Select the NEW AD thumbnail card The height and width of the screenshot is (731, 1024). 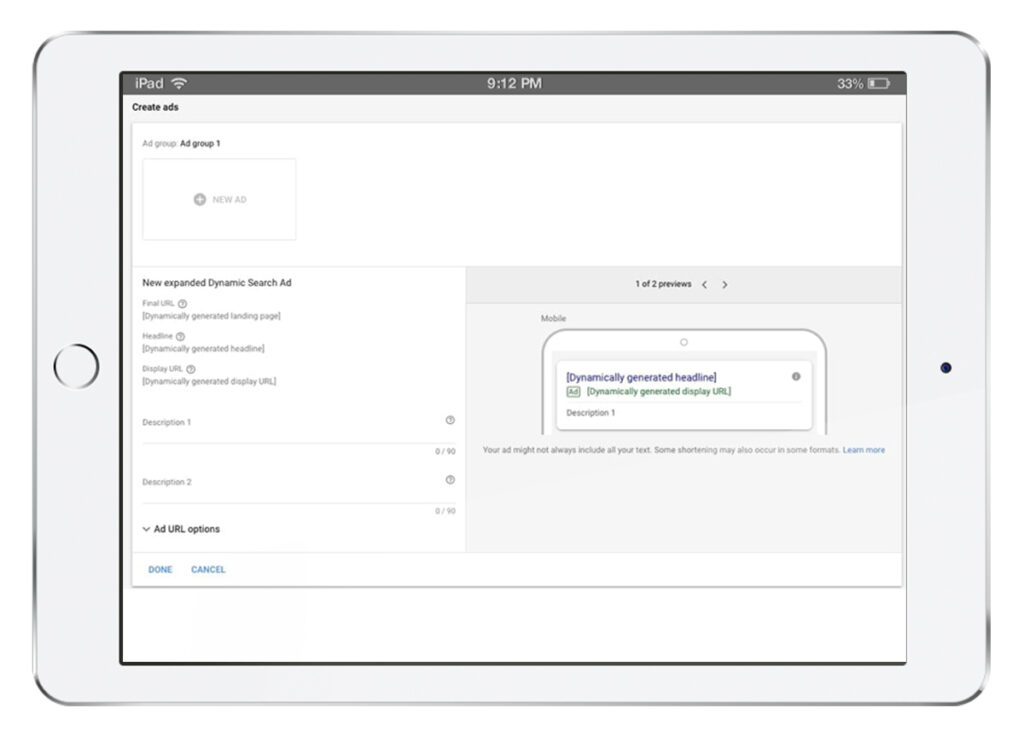click(x=219, y=199)
